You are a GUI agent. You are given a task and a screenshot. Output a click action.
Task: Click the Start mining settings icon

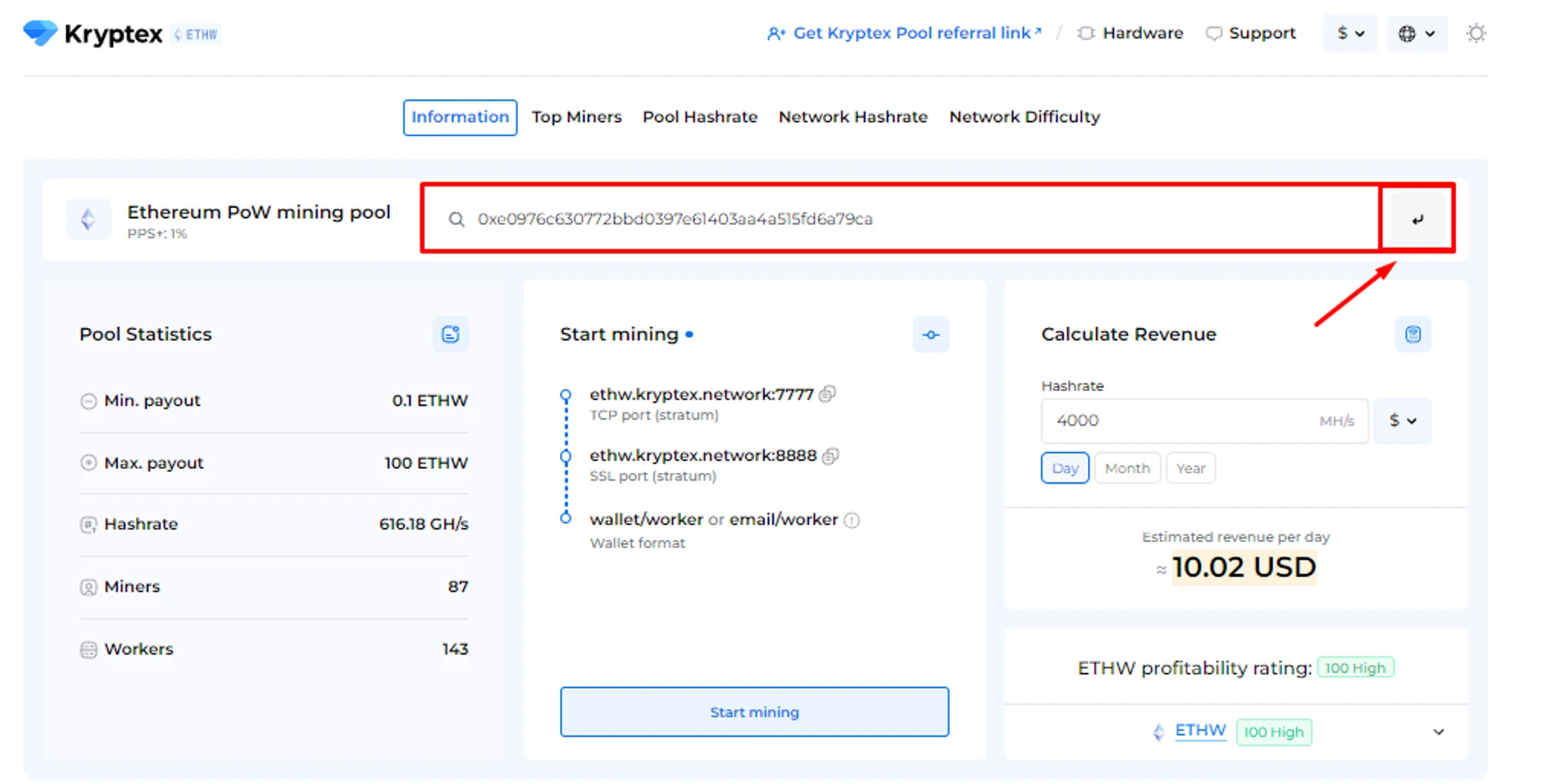931,335
